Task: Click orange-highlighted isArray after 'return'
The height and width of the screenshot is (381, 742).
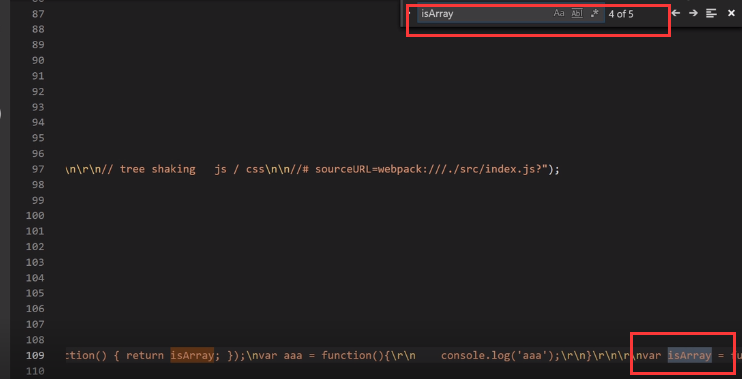Action: point(192,355)
